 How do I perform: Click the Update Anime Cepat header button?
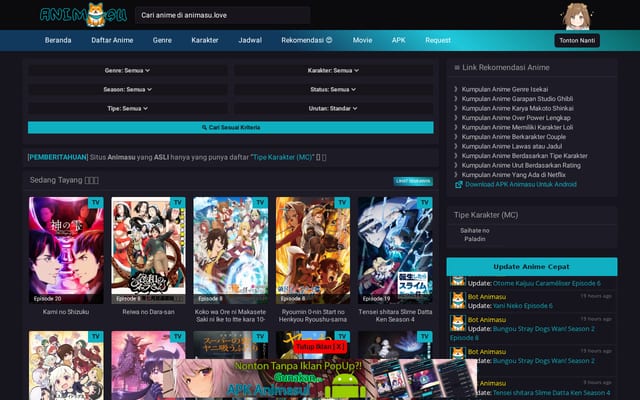(x=531, y=267)
